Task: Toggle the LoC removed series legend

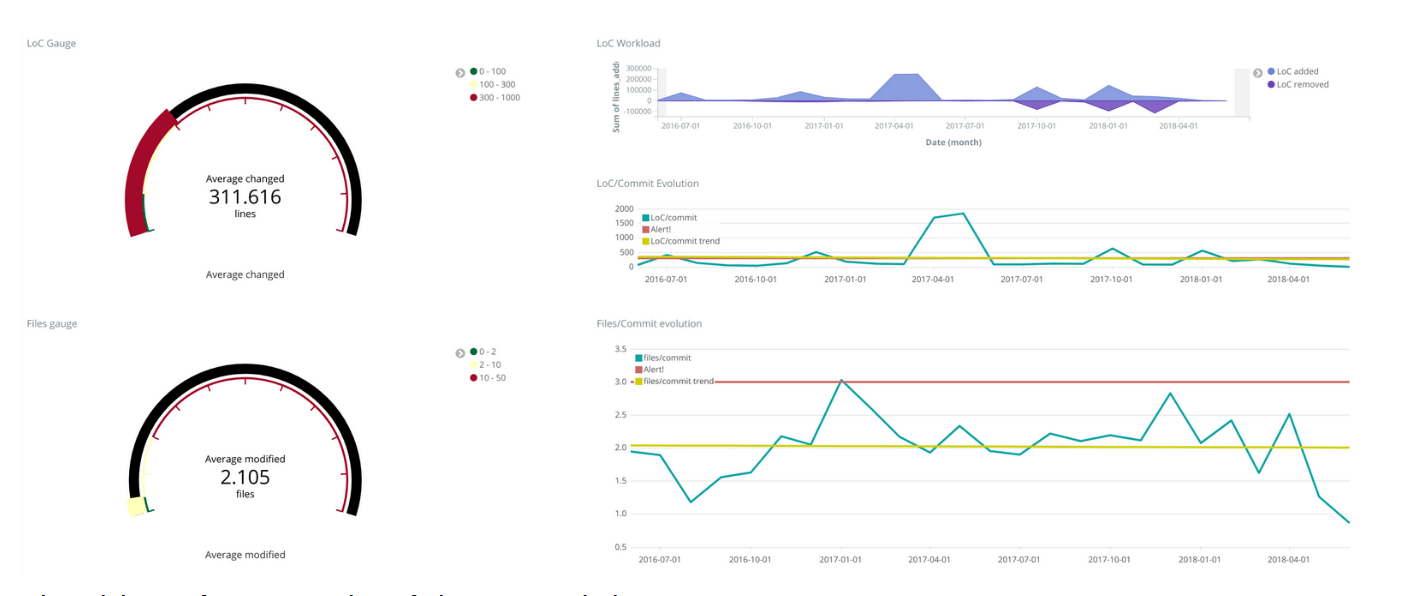Action: (1297, 85)
